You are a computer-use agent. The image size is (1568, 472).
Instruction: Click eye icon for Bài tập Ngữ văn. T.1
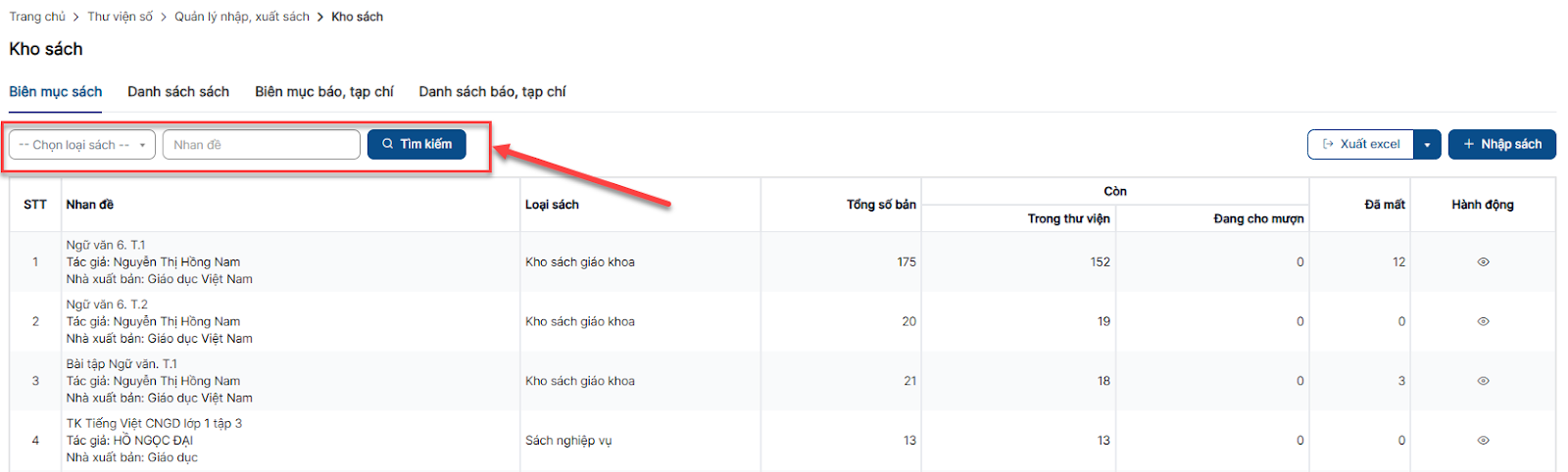[1483, 381]
